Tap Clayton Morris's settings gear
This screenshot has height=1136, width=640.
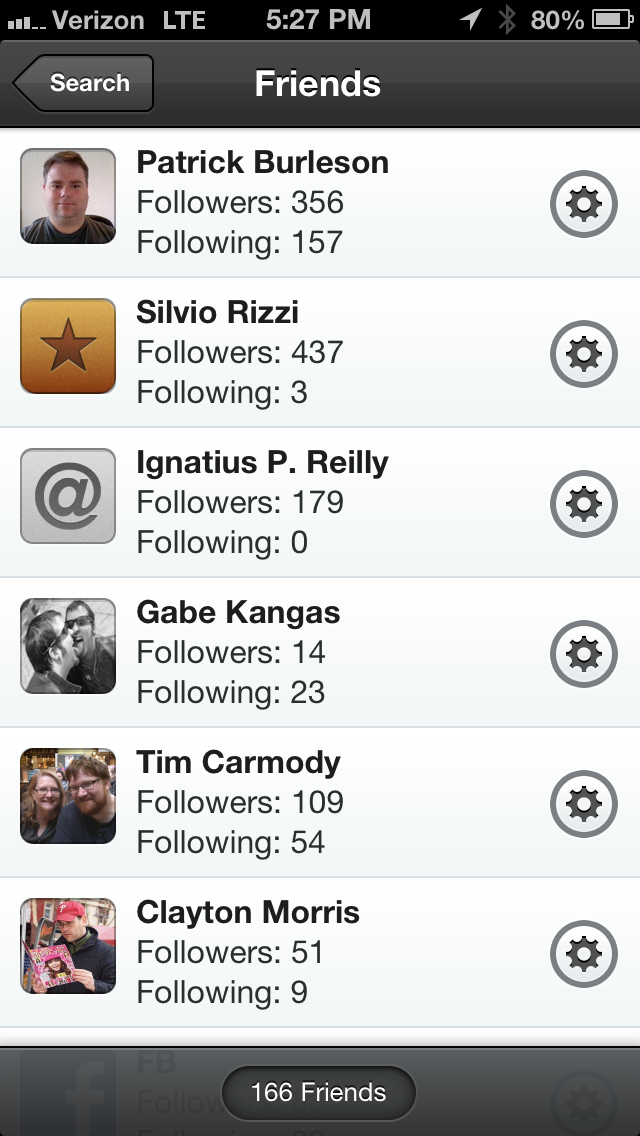click(x=583, y=953)
